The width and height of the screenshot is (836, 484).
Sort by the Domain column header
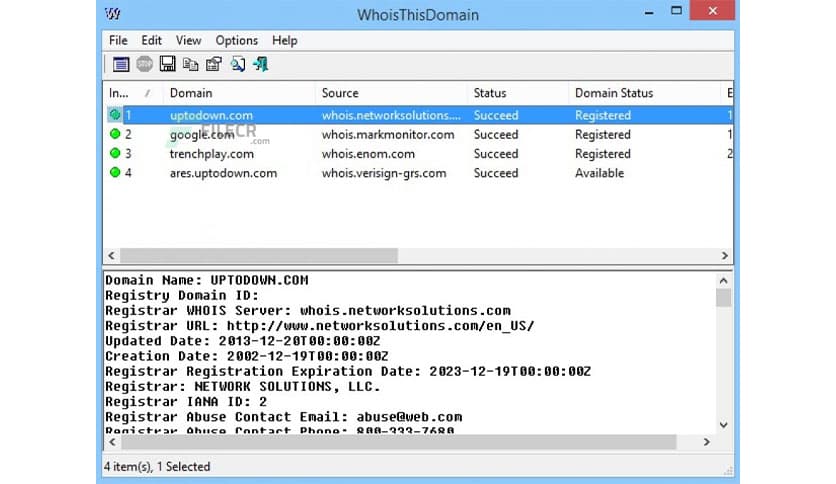tap(239, 93)
